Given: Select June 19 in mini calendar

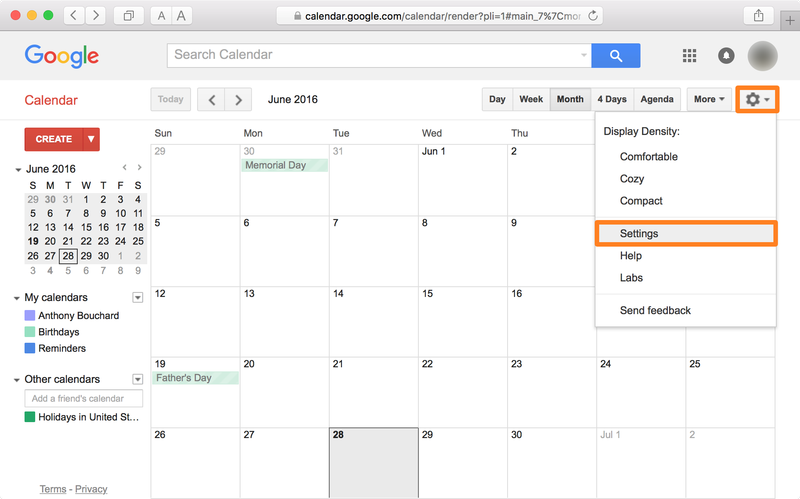Looking at the screenshot, I should [x=33, y=241].
